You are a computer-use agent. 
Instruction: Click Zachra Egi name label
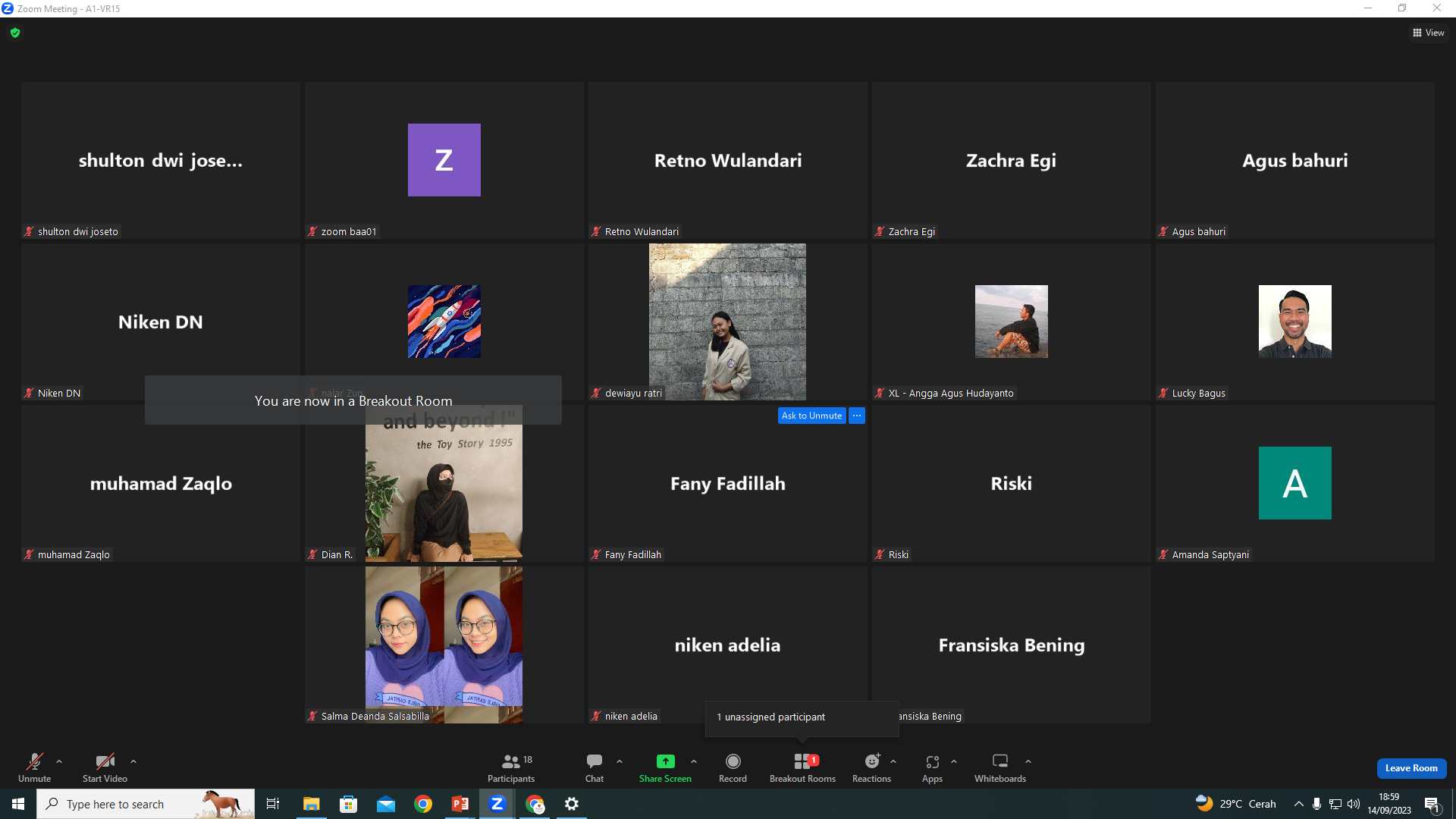[912, 232]
